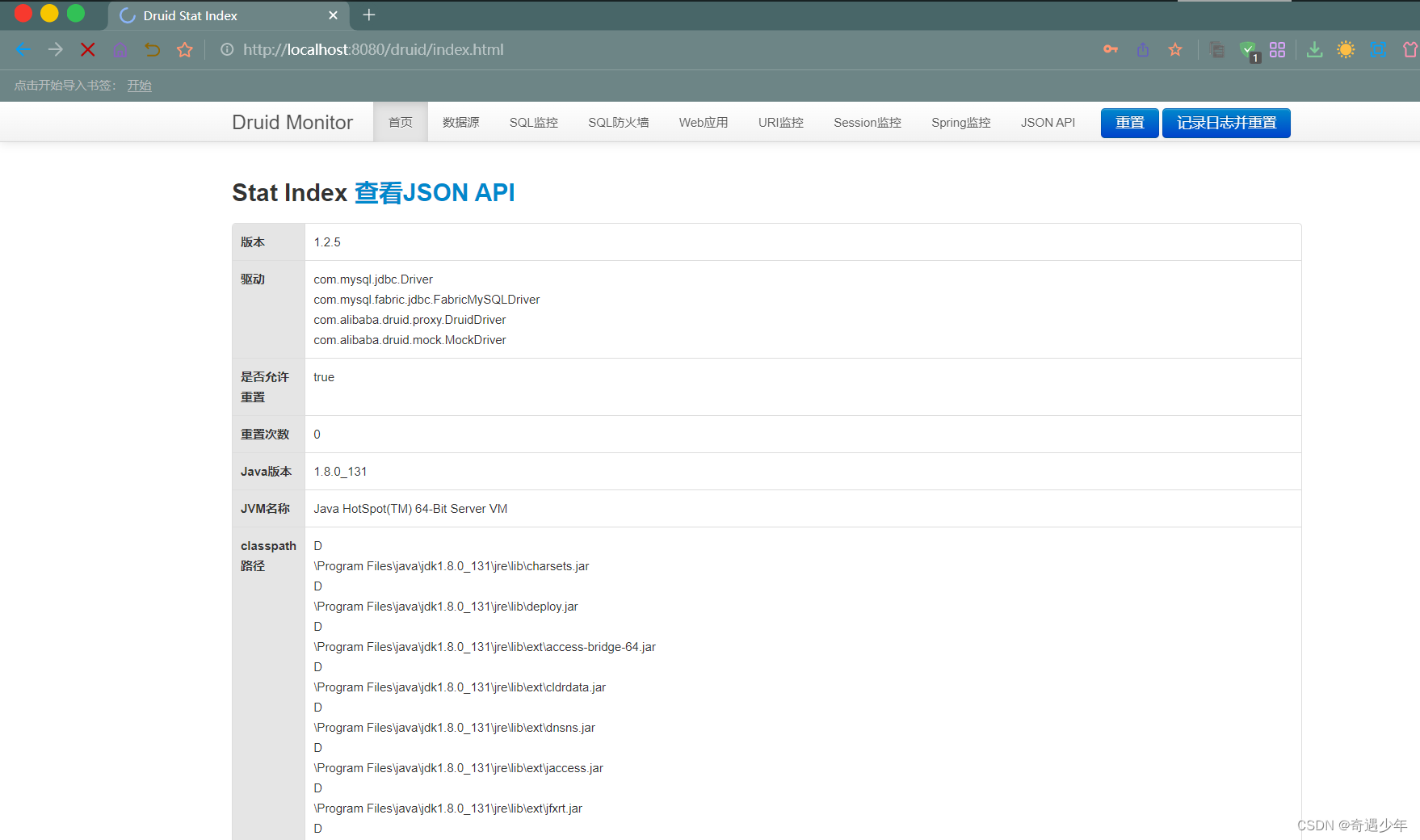
Task: Click the site info icon in address bar
Action: click(227, 49)
